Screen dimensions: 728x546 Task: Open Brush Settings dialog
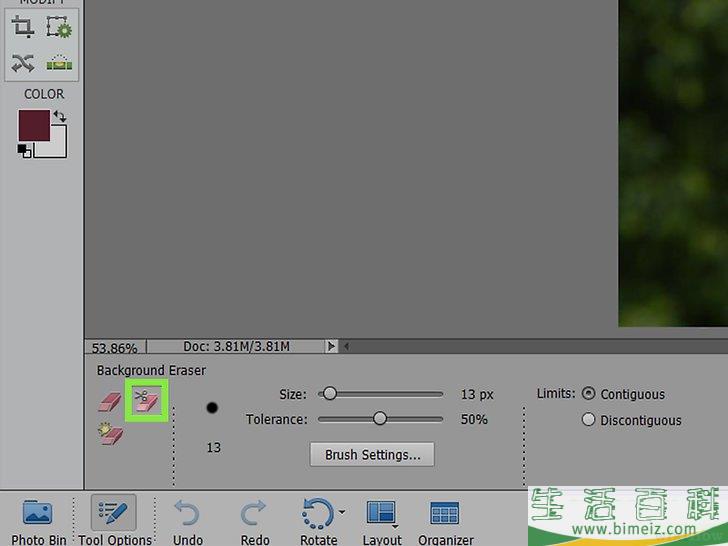pyautogui.click(x=372, y=455)
